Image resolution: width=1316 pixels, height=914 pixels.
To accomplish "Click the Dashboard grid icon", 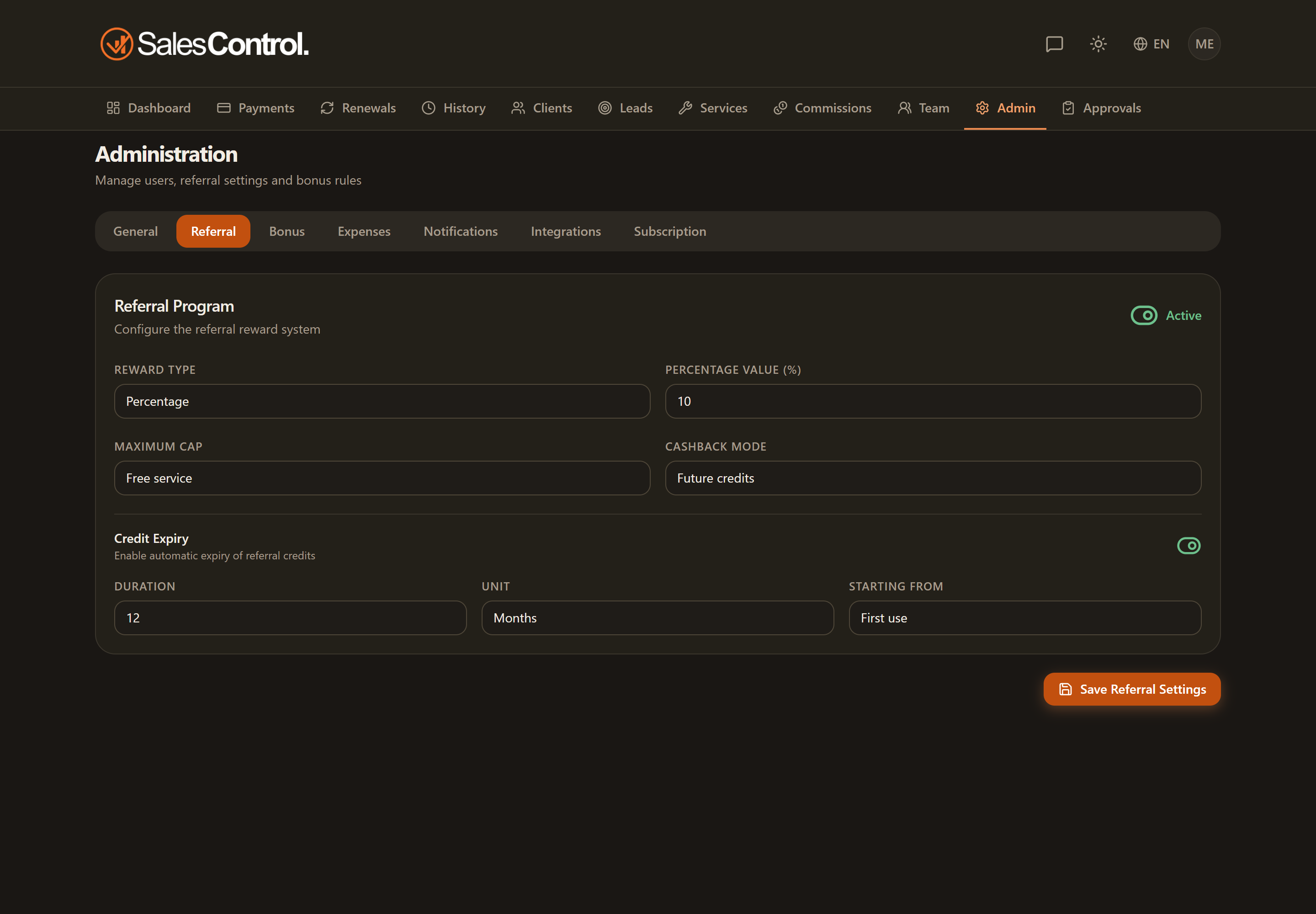I will pos(113,108).
